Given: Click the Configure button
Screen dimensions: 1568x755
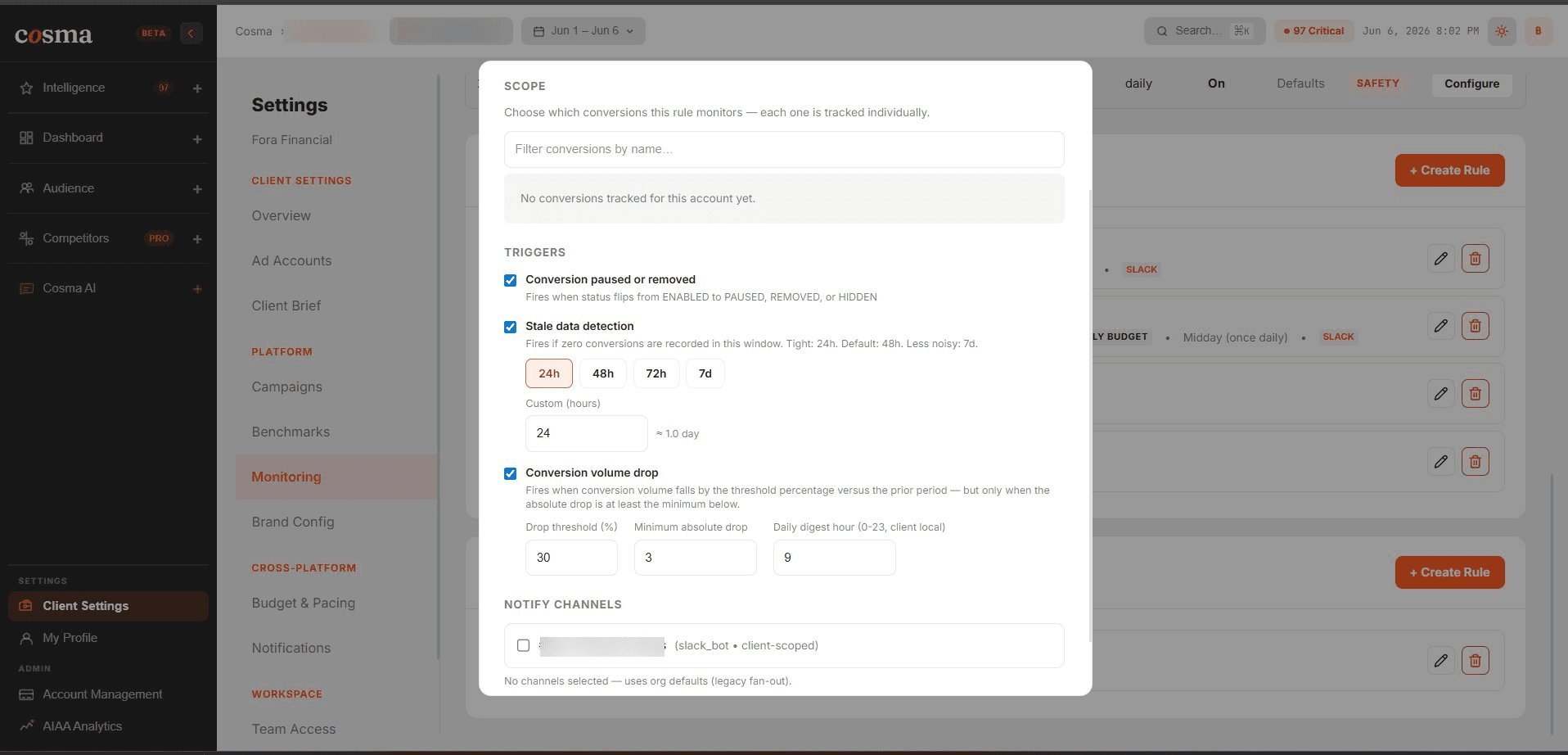Looking at the screenshot, I should 1471,84.
